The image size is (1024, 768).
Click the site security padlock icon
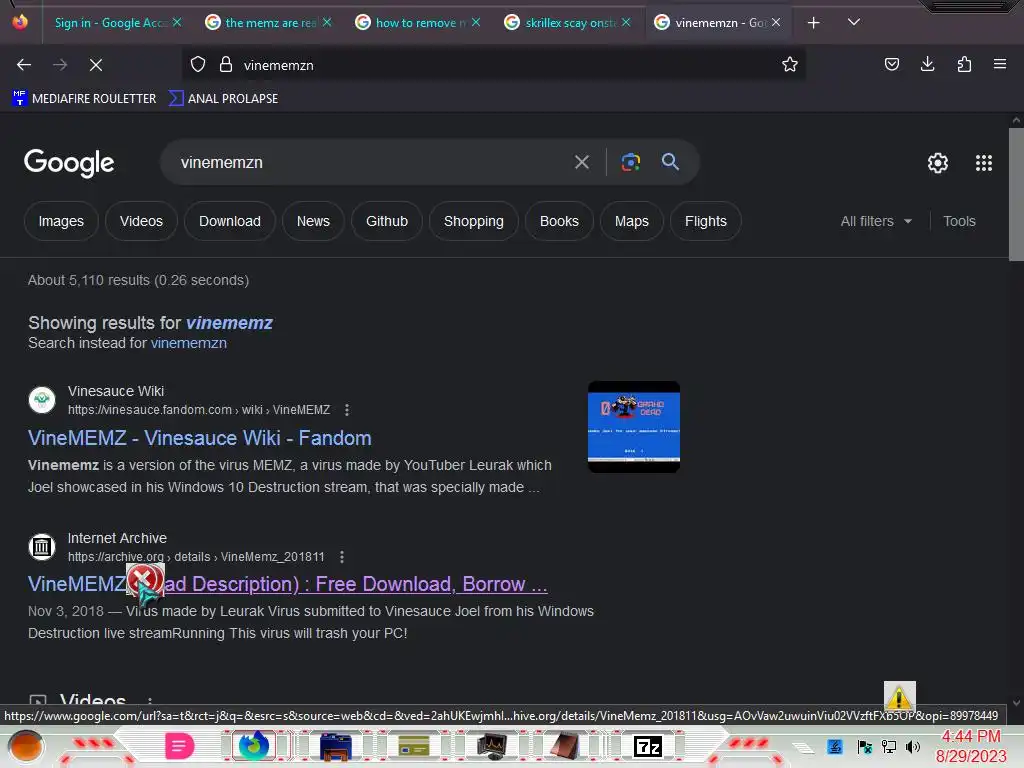coord(226,65)
